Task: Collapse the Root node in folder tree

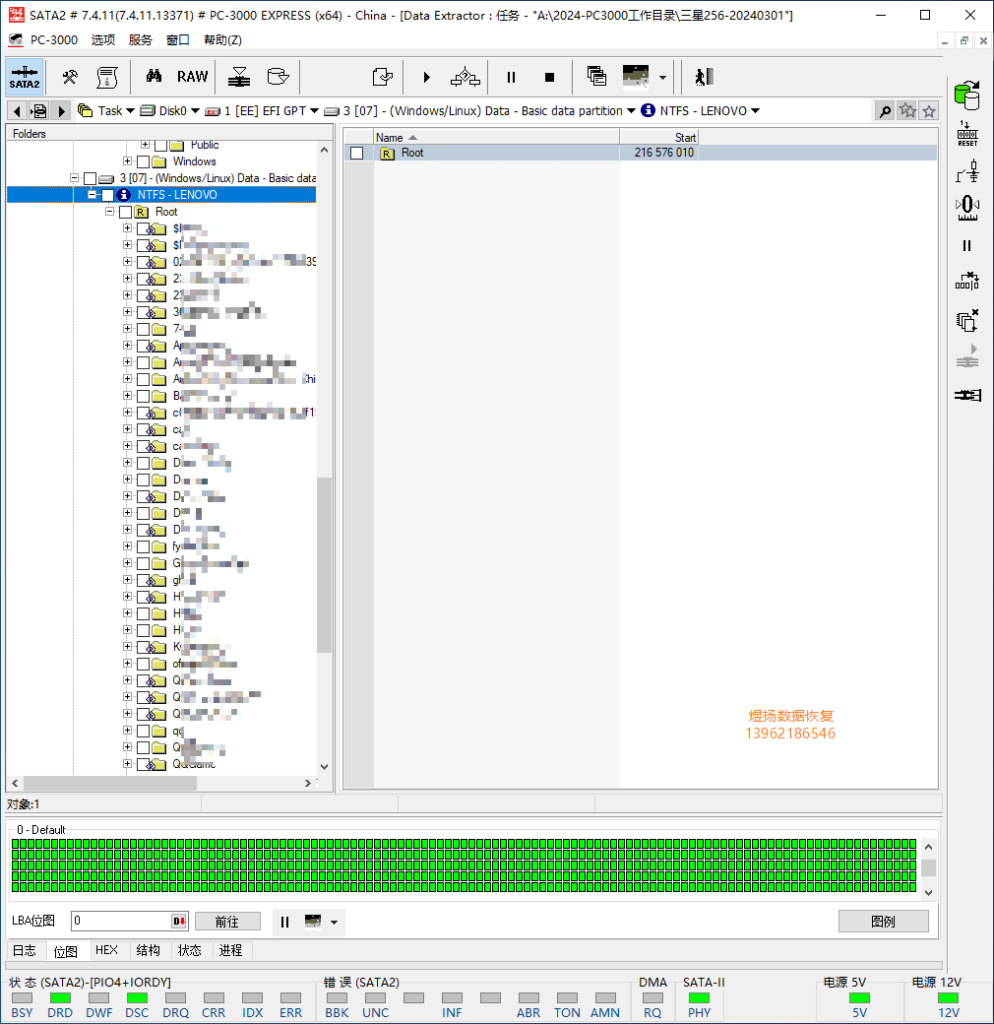Action: (x=110, y=212)
